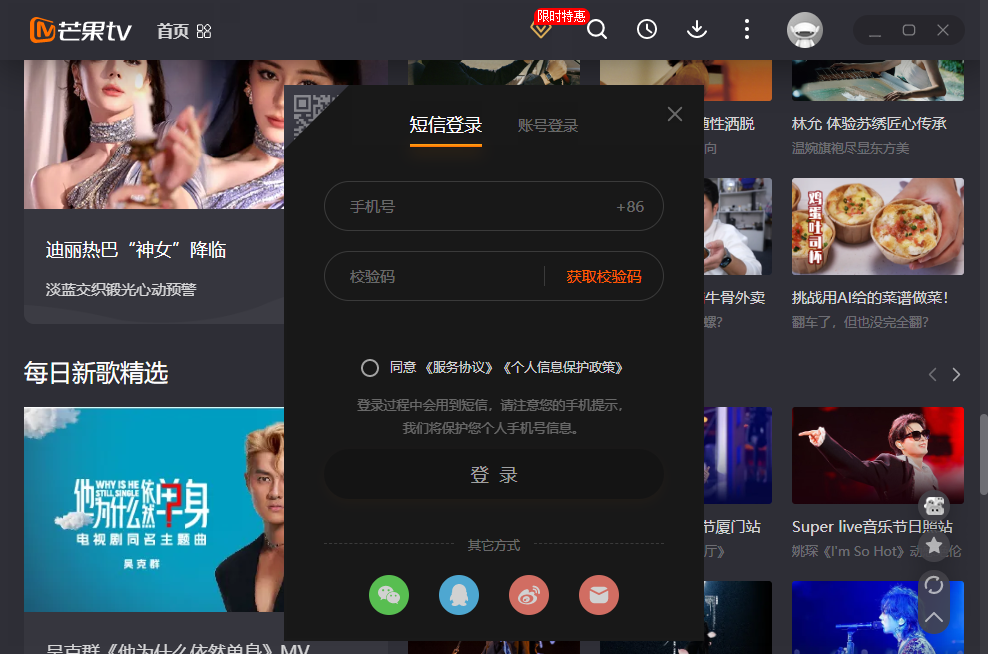Go to 首页 in the header
Viewport: 988px width, 654px height.
[x=173, y=31]
